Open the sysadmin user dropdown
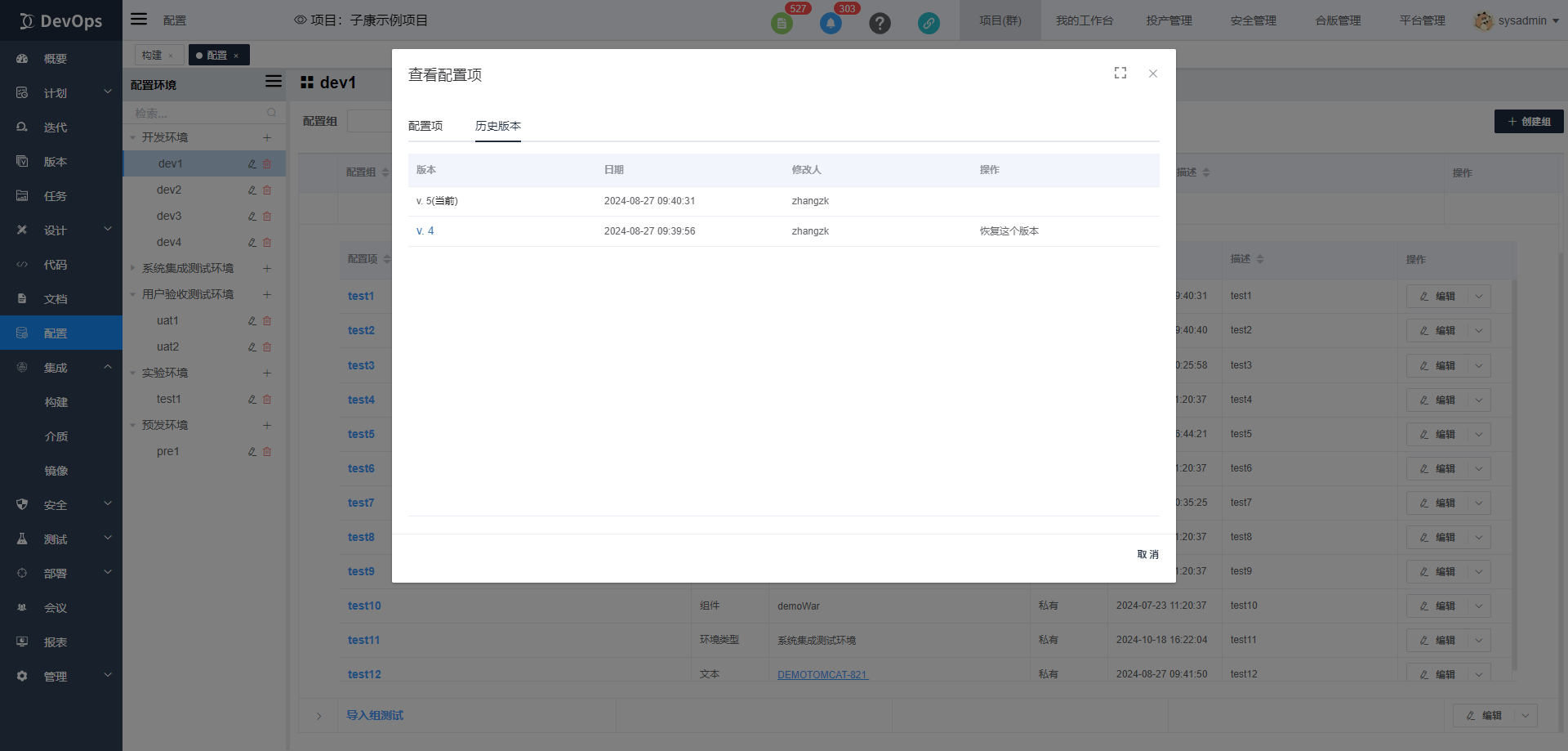 click(1517, 20)
